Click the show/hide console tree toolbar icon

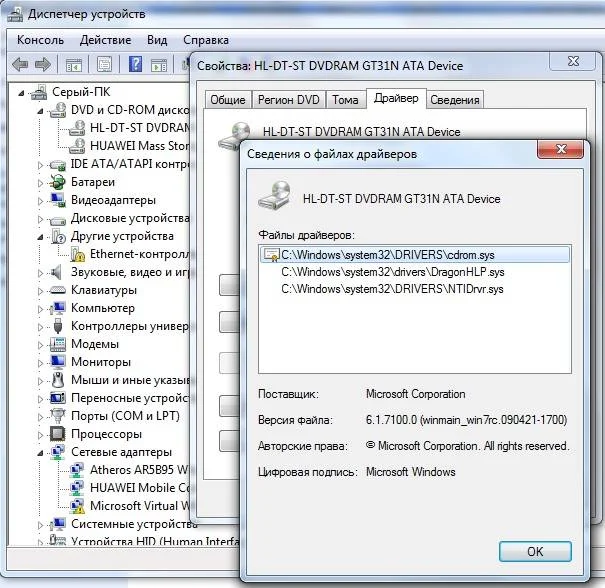(74, 64)
